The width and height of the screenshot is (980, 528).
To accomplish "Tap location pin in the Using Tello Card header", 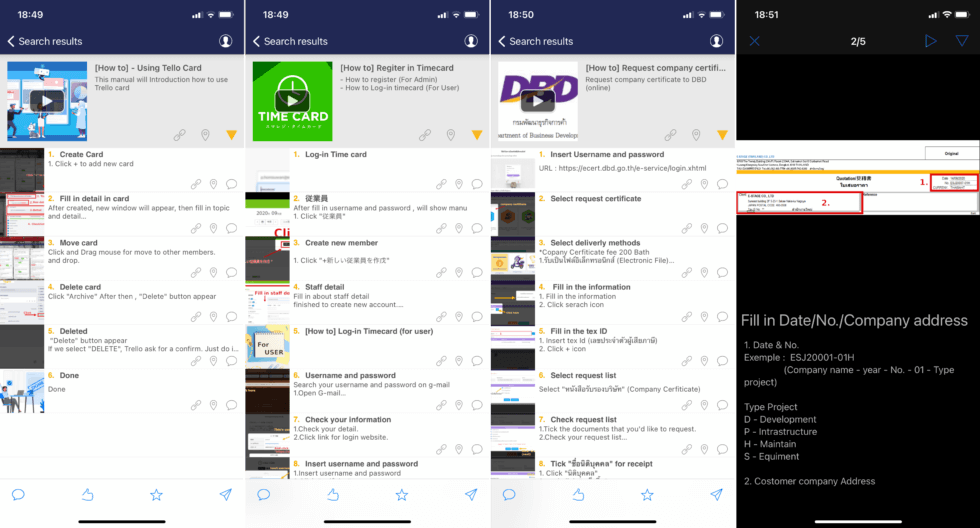I will [x=205, y=135].
